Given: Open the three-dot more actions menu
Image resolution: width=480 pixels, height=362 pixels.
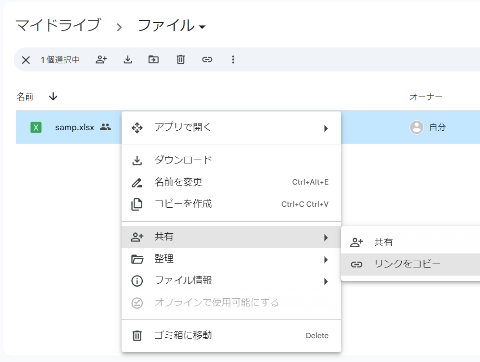Looking at the screenshot, I should pyautogui.click(x=233, y=60).
